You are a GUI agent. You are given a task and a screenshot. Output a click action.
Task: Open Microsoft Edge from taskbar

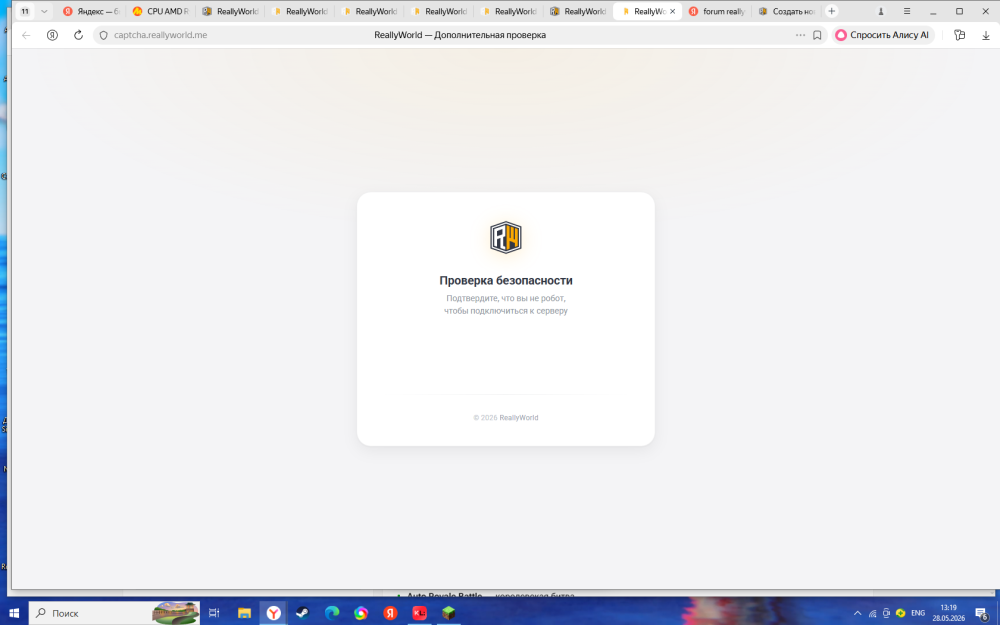tap(332, 613)
